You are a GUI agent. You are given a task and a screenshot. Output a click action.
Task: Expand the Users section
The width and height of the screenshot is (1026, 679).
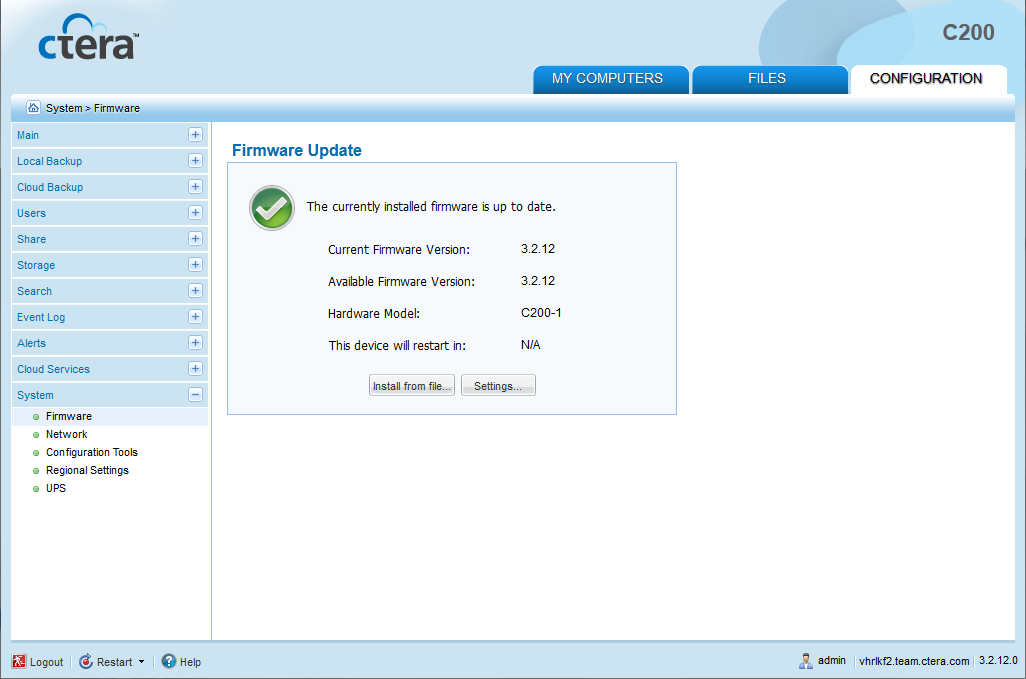[x=195, y=213]
